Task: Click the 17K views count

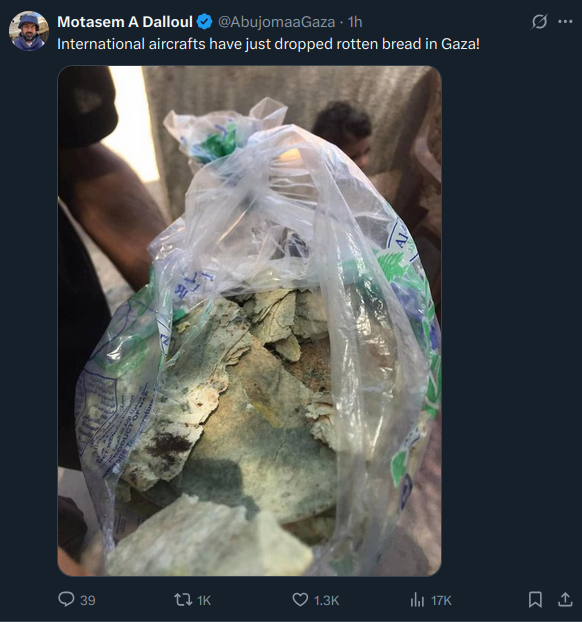Action: [441, 600]
